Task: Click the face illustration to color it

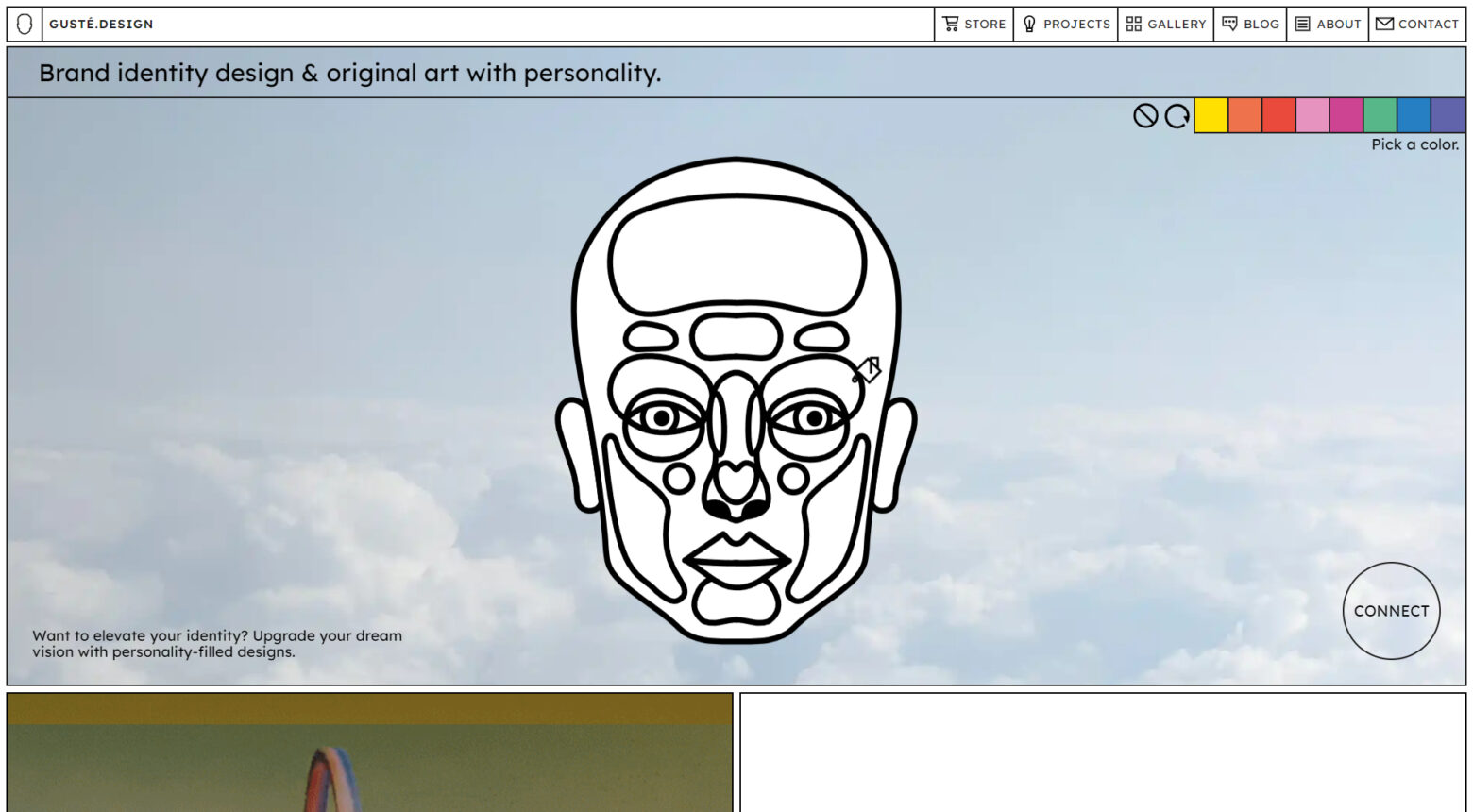Action: [736, 406]
